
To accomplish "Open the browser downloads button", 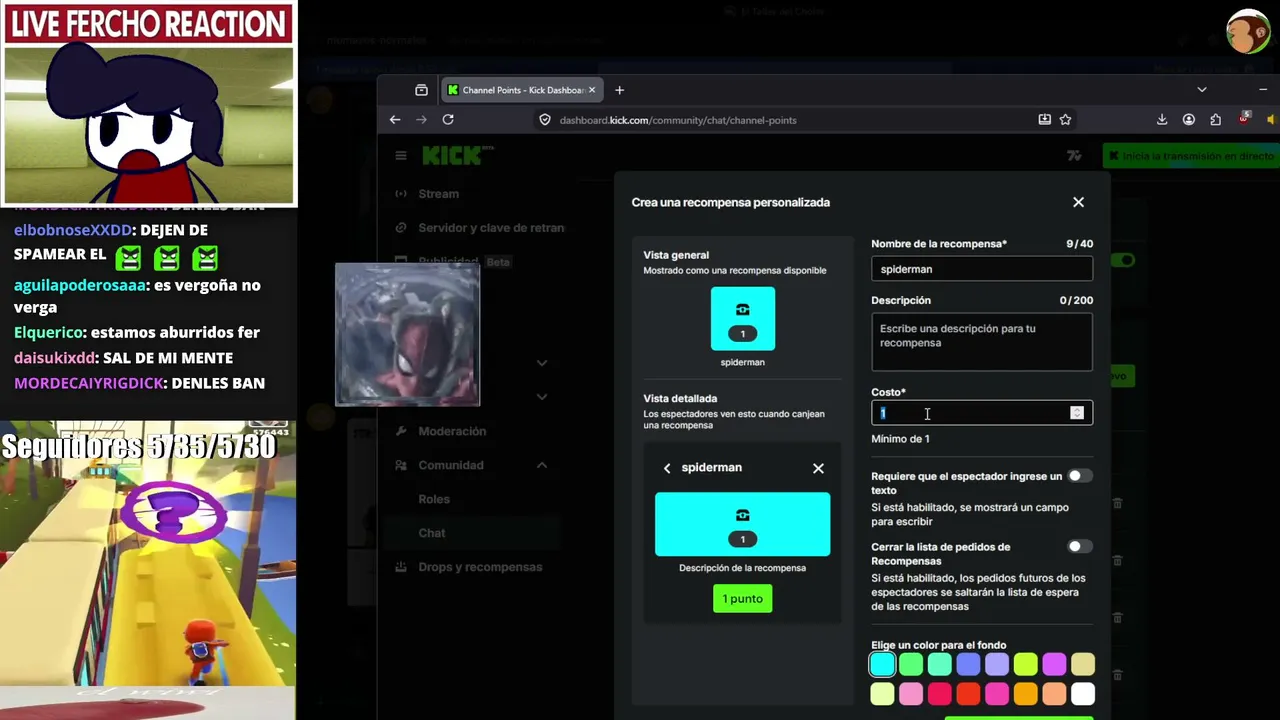I will 1162,120.
